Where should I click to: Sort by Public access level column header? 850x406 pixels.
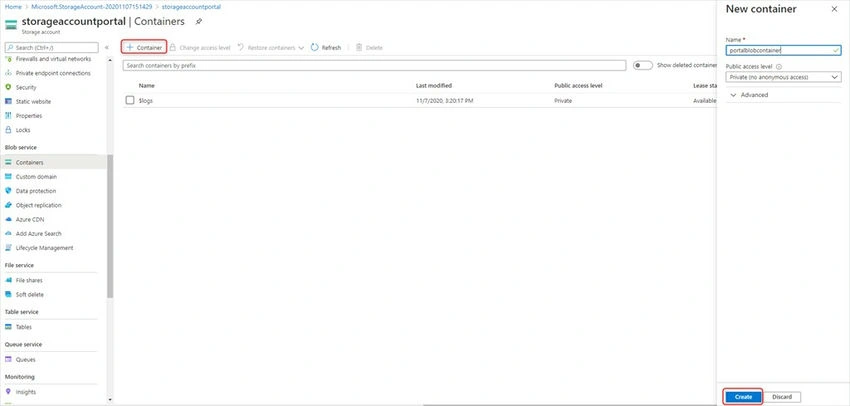578,86
